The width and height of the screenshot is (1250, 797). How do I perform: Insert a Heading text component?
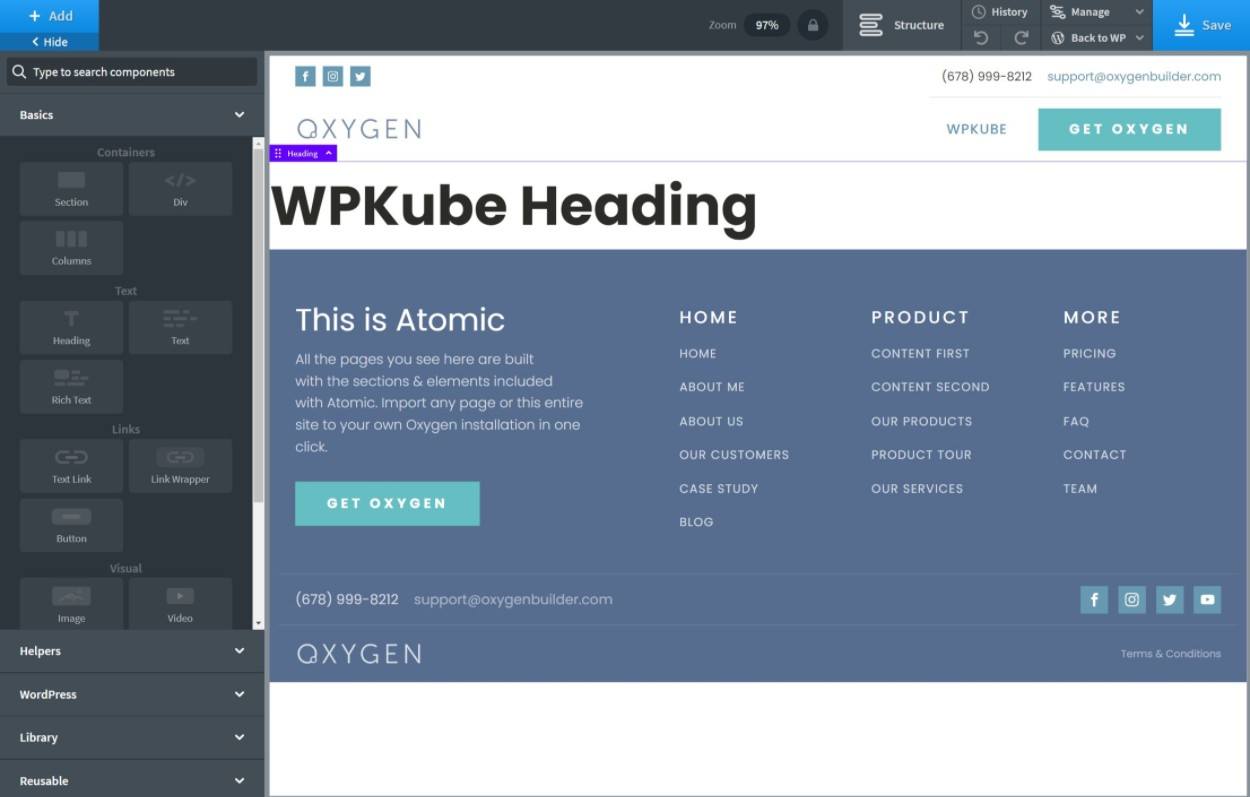pos(71,327)
